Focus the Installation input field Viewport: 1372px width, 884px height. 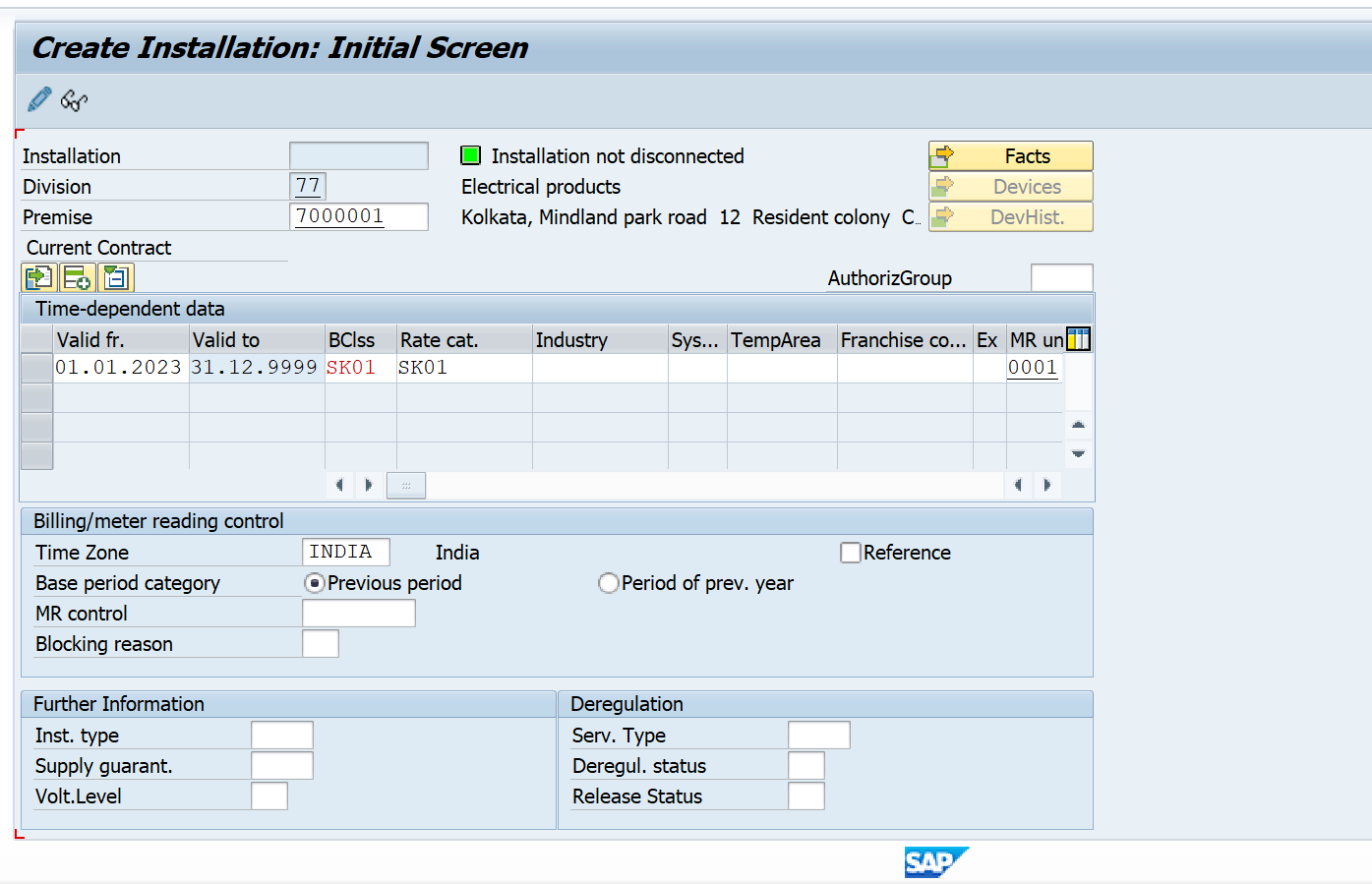click(x=359, y=156)
